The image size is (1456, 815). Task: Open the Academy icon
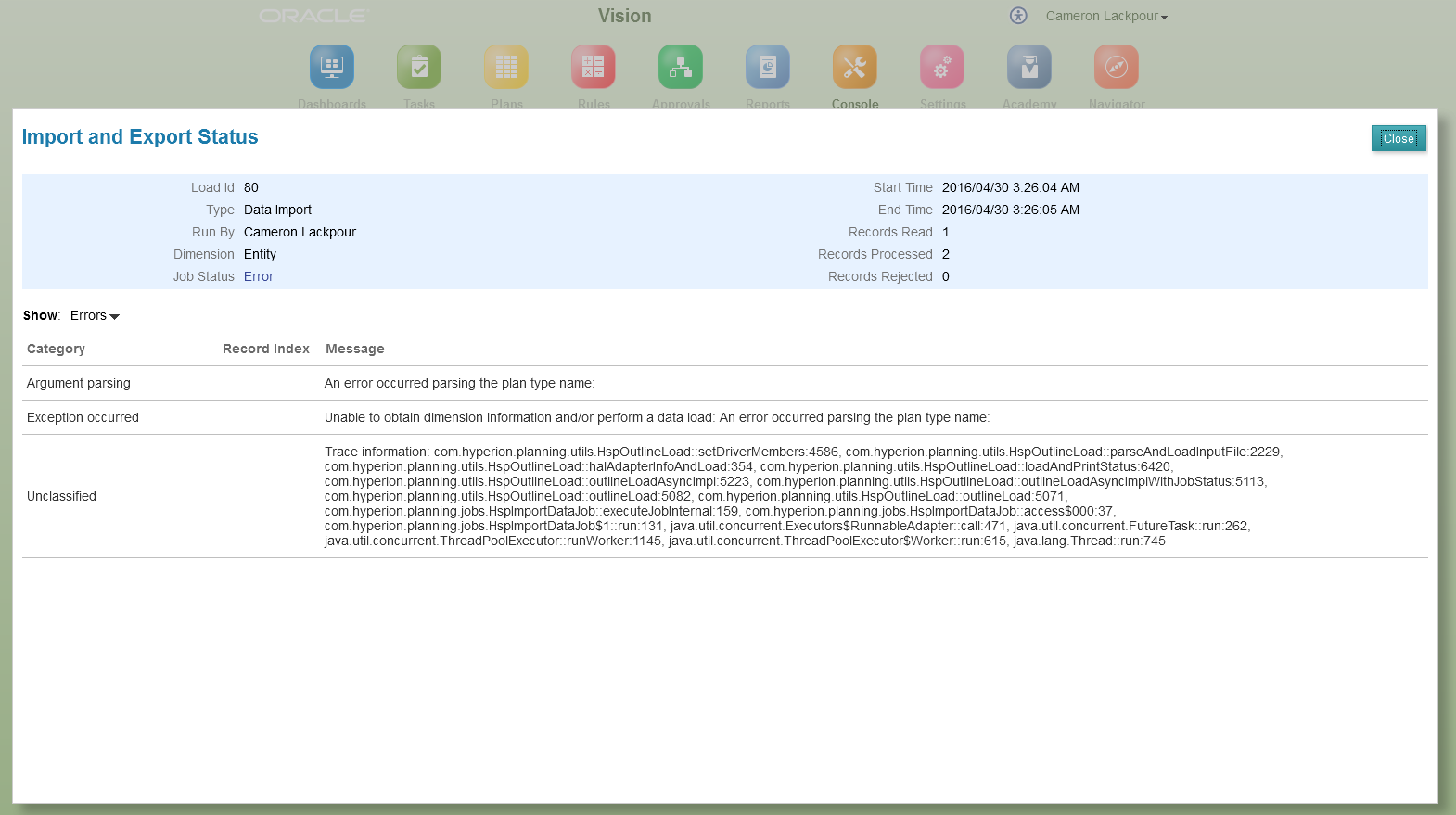pyautogui.click(x=1029, y=67)
